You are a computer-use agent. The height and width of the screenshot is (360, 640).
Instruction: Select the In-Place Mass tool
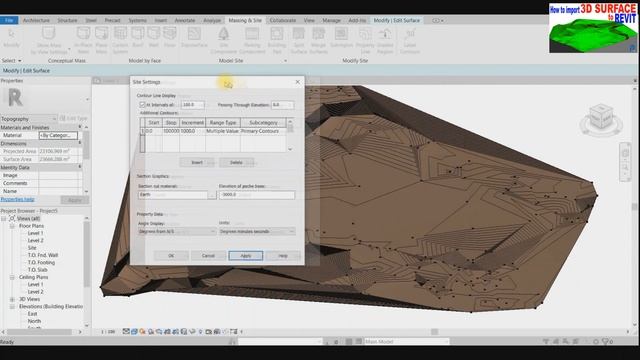(83, 33)
